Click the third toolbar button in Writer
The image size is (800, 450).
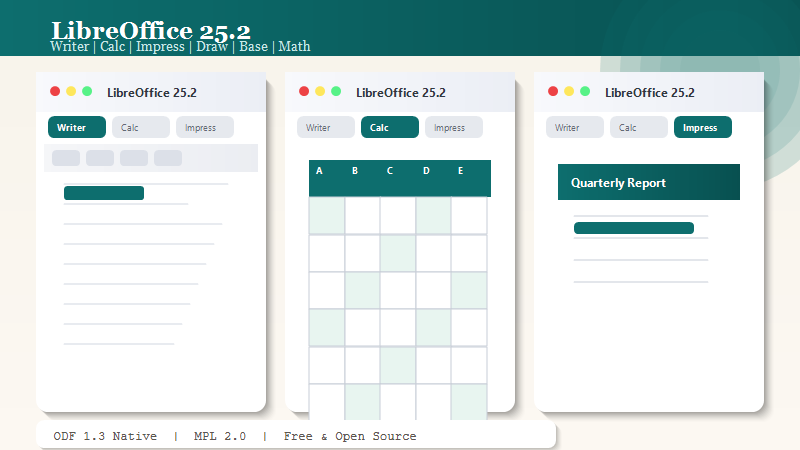click(134, 158)
